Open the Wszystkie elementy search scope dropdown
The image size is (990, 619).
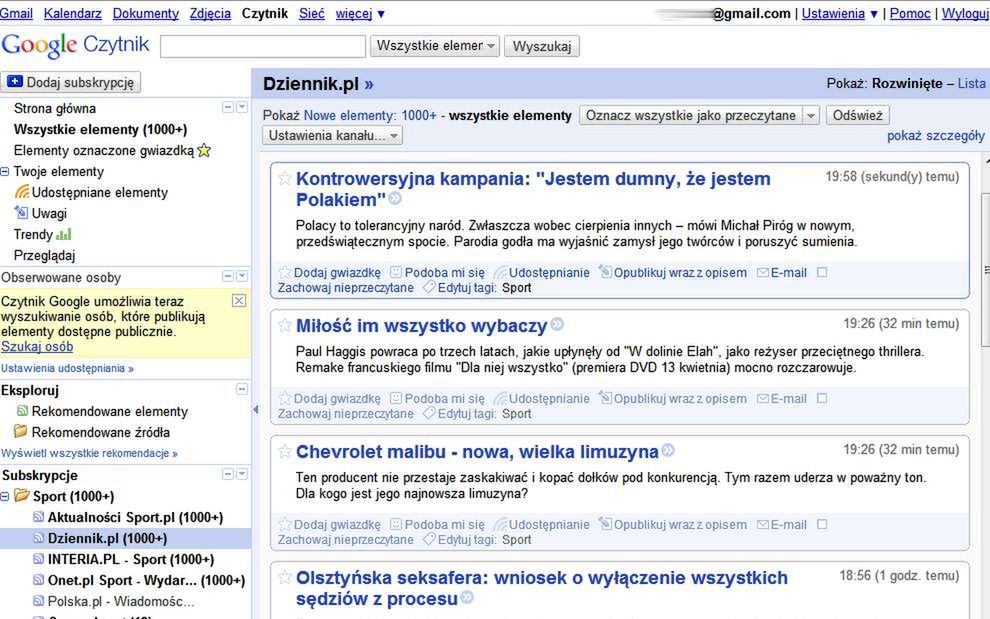(434, 46)
